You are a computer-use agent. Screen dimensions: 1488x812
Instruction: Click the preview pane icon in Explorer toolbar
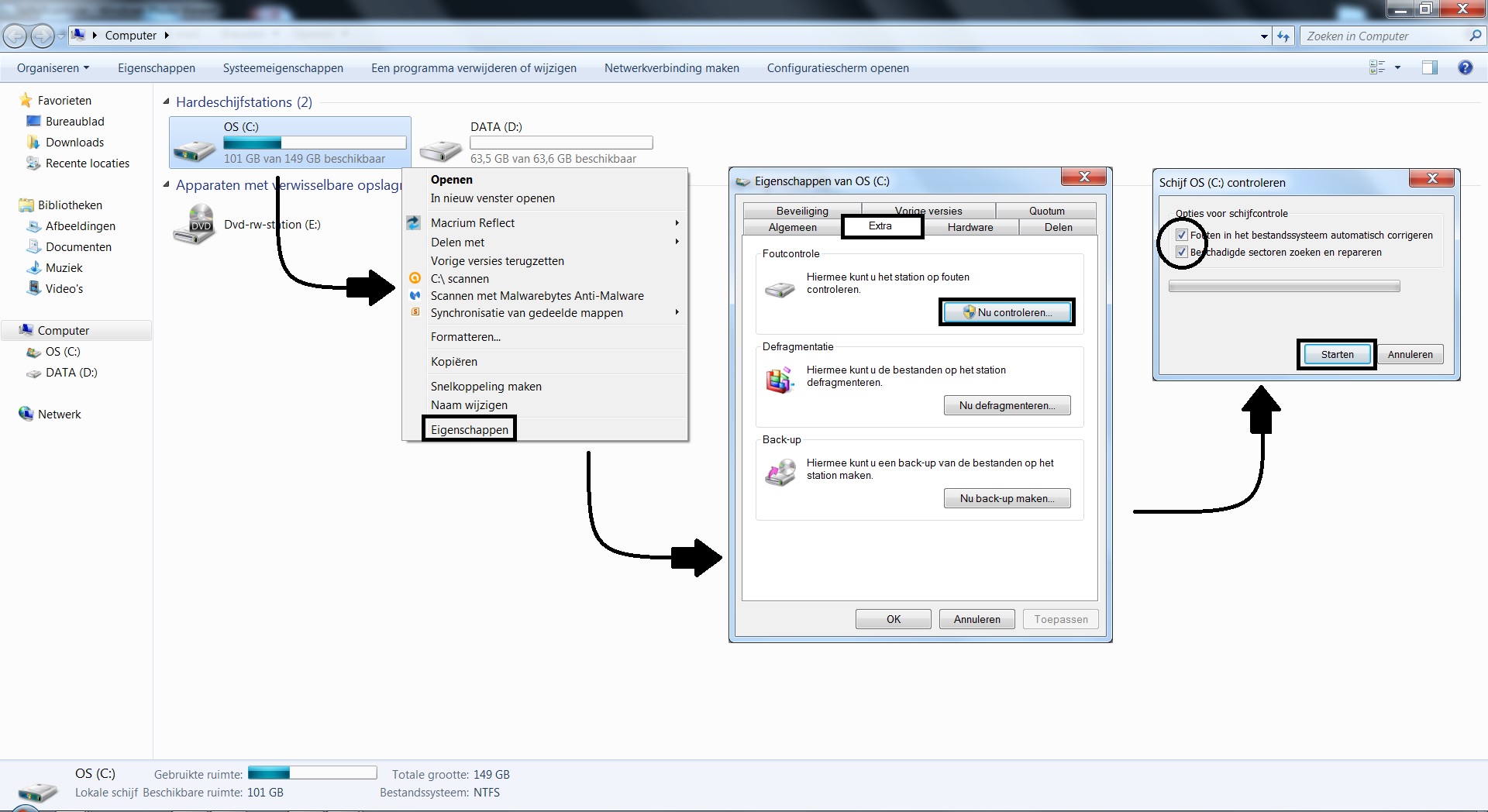[1430, 67]
